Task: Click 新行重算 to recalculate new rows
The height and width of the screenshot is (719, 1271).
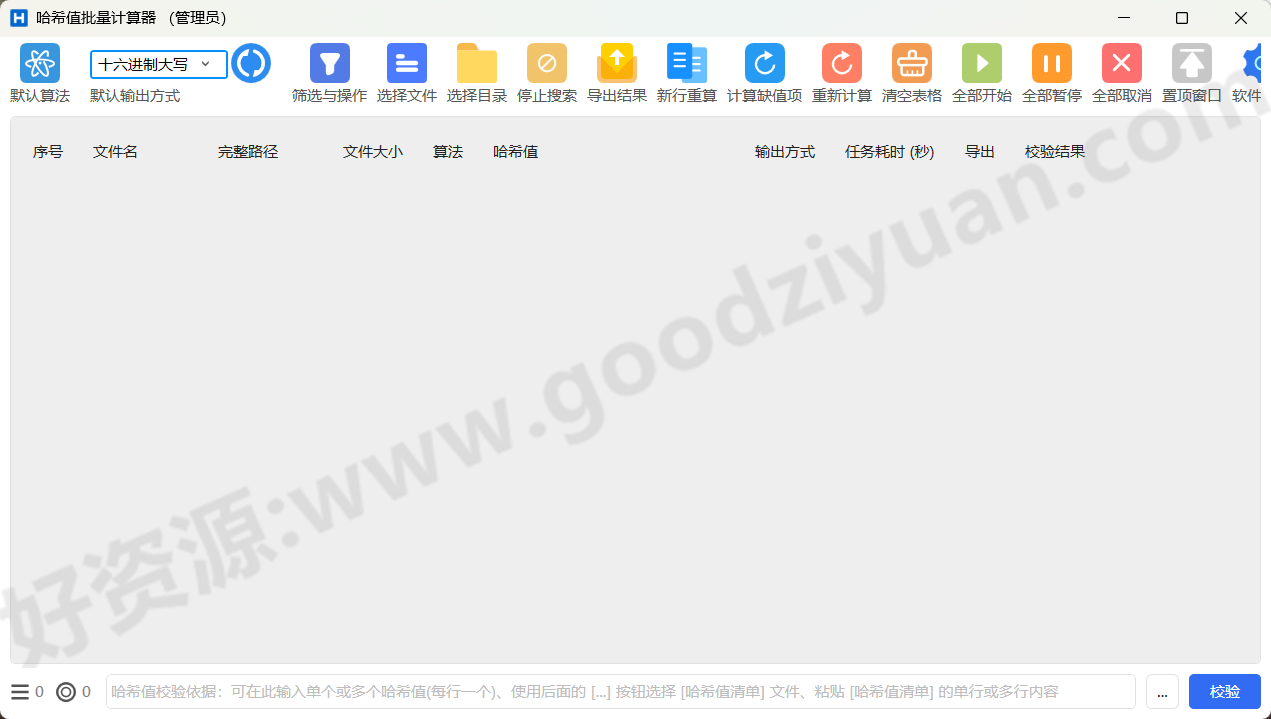Action: tap(686, 63)
